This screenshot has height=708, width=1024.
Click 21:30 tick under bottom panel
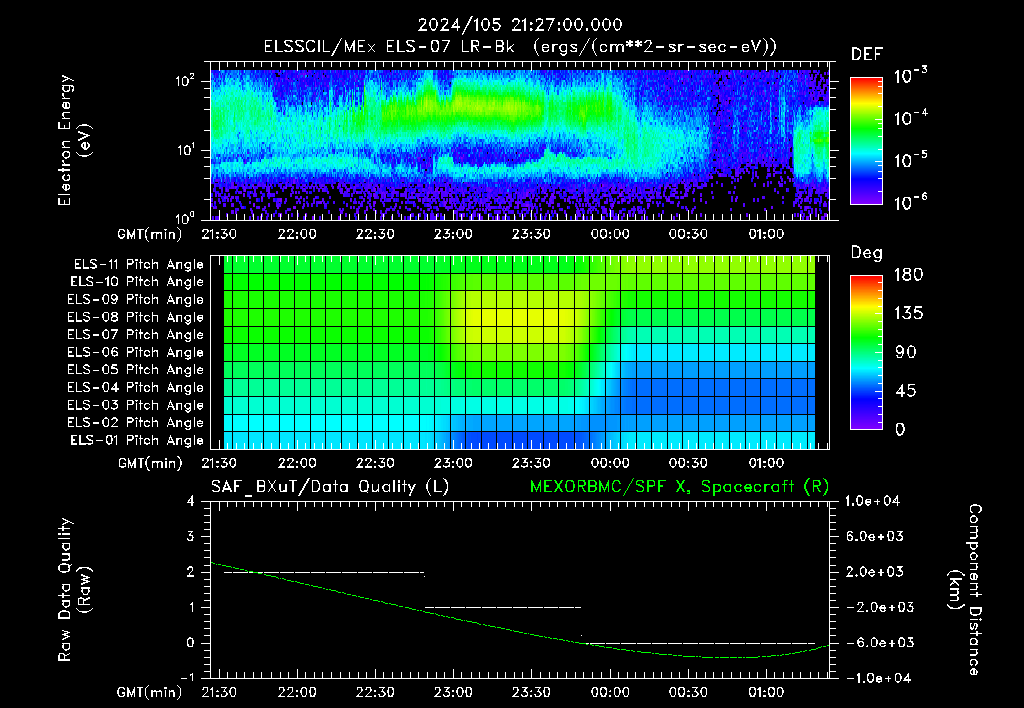point(219,692)
